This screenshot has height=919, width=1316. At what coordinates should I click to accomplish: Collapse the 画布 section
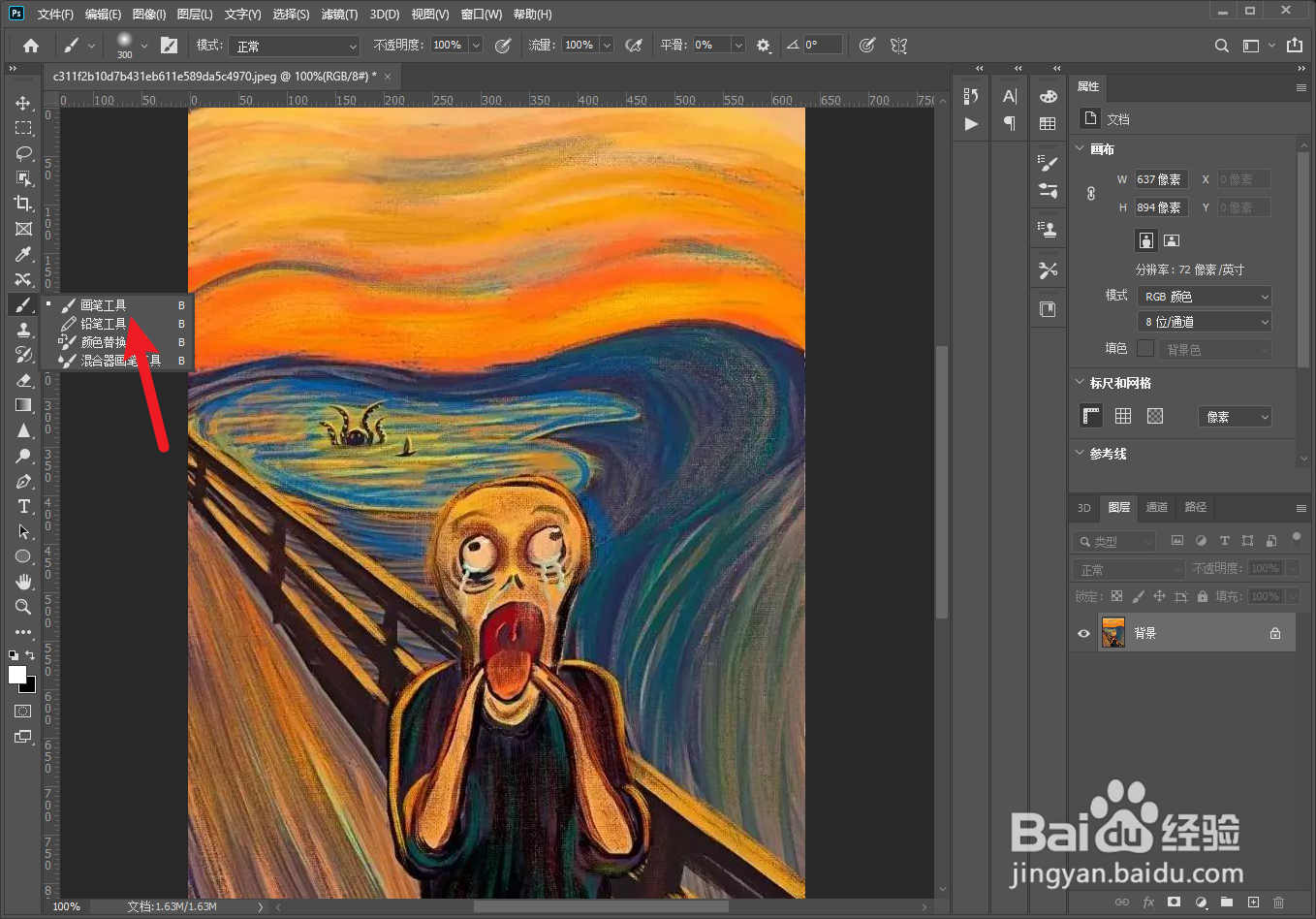1081,148
